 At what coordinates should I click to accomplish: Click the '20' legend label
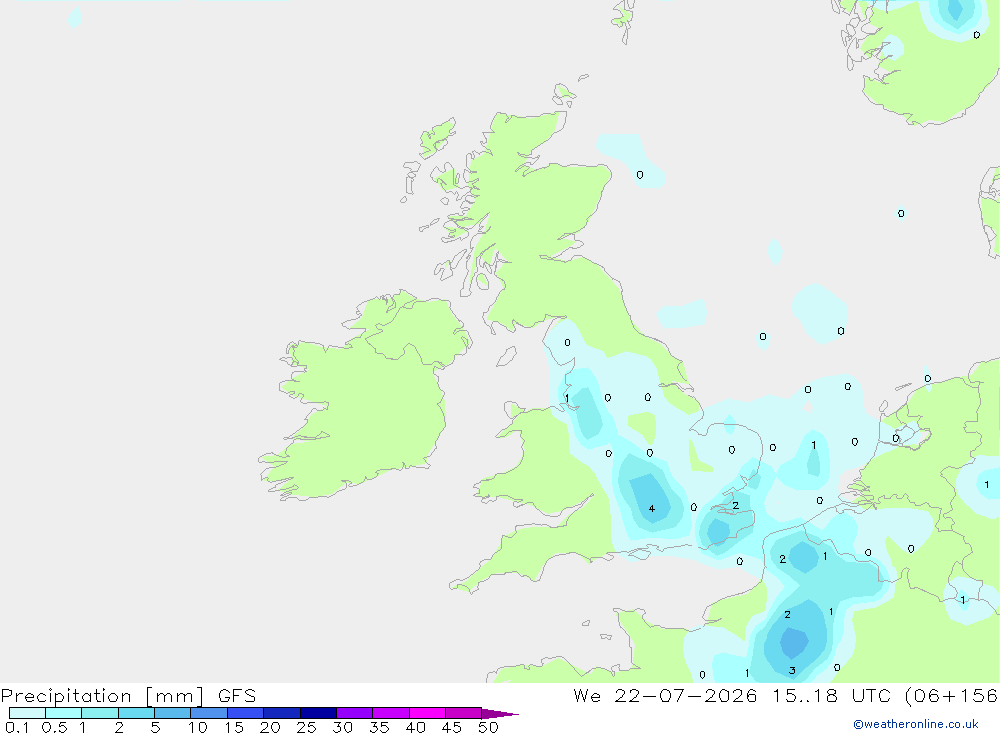click(270, 727)
